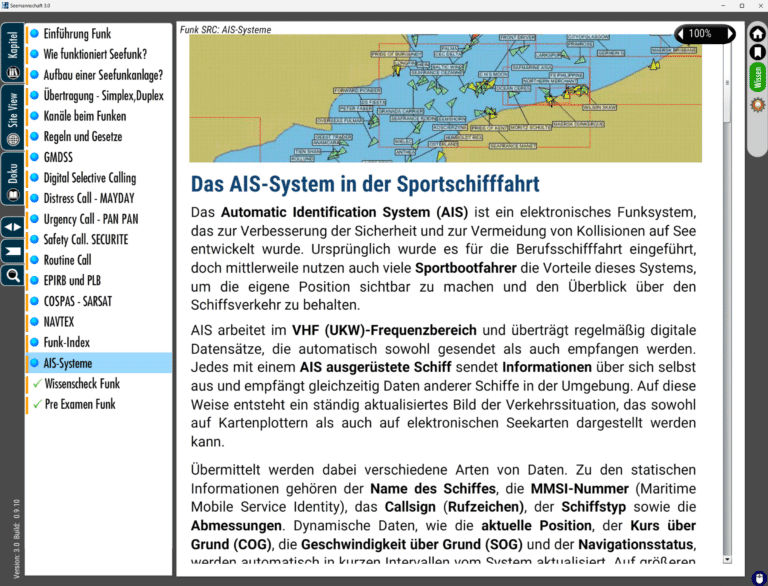Open Urgency Call - PAN PAN chapter
The image size is (768, 586).
(98, 219)
